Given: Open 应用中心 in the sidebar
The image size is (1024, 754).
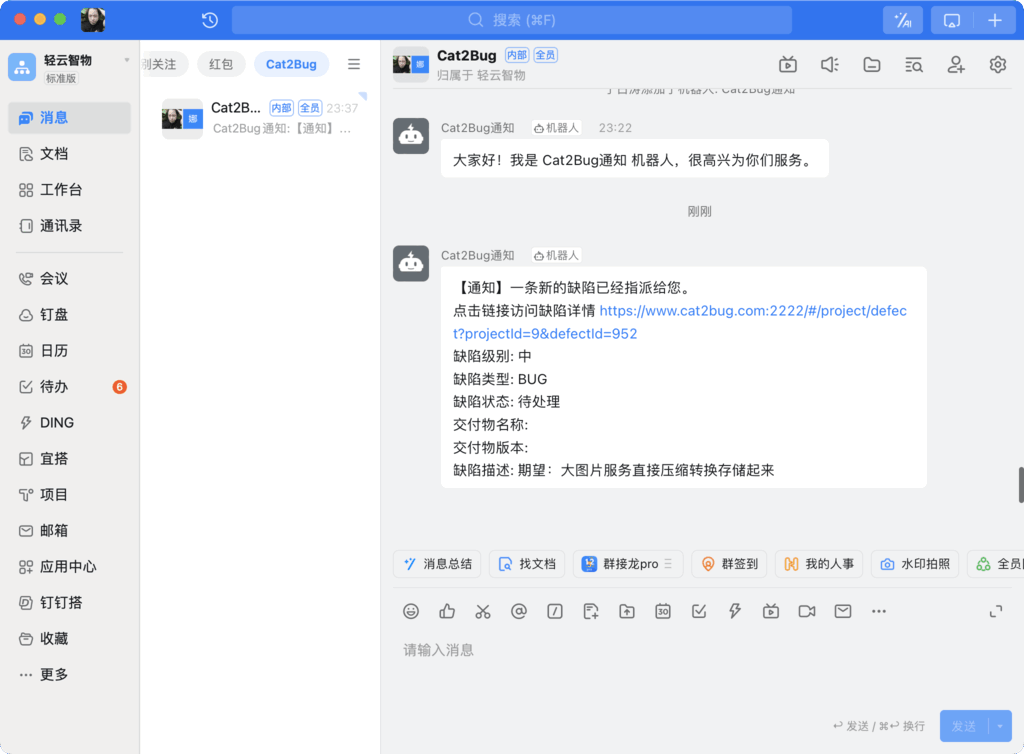Looking at the screenshot, I should click(x=69, y=566).
